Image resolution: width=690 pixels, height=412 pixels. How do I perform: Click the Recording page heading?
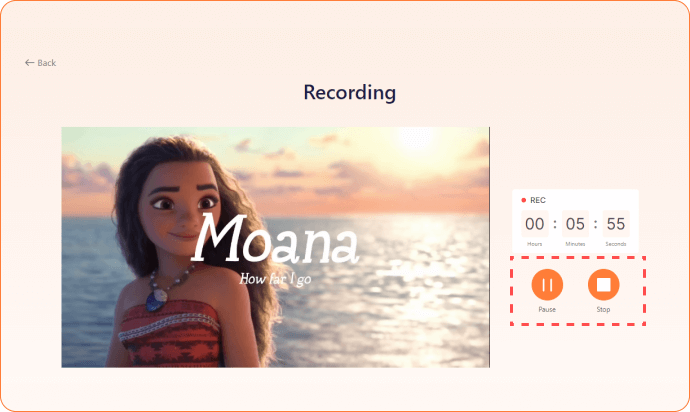point(350,92)
